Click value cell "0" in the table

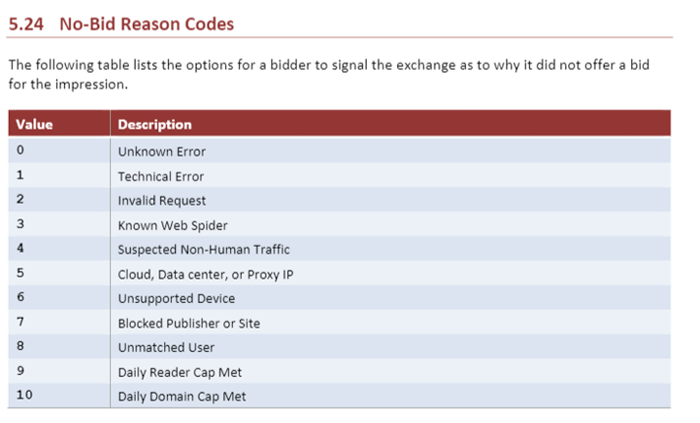coord(21,151)
